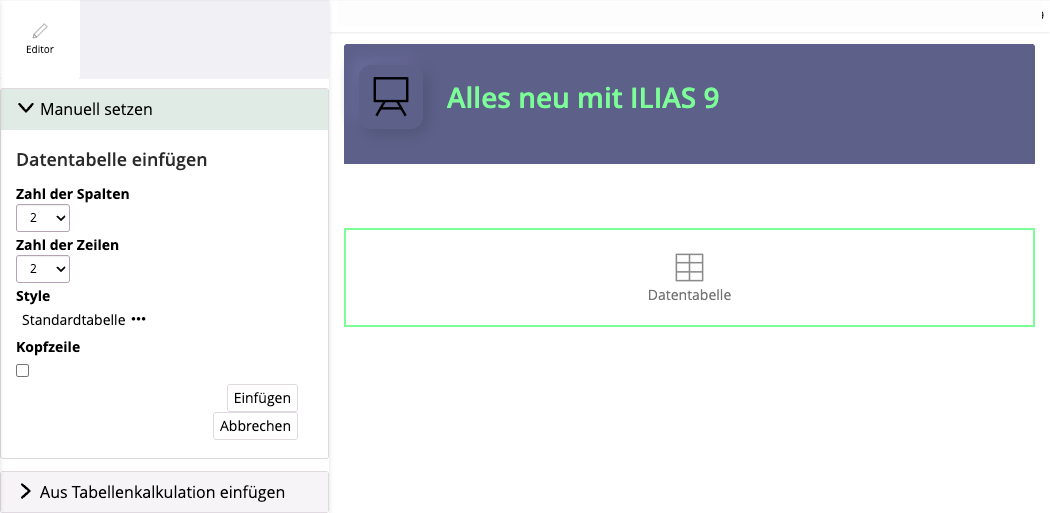Screen dimensions: 1050x513
Task: Click the Manuell setzen section title
Action: (96, 109)
